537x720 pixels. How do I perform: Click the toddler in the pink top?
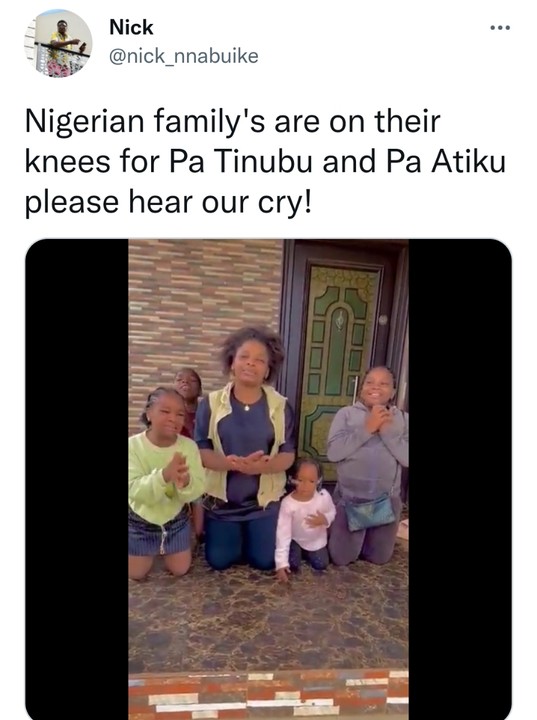[305, 518]
